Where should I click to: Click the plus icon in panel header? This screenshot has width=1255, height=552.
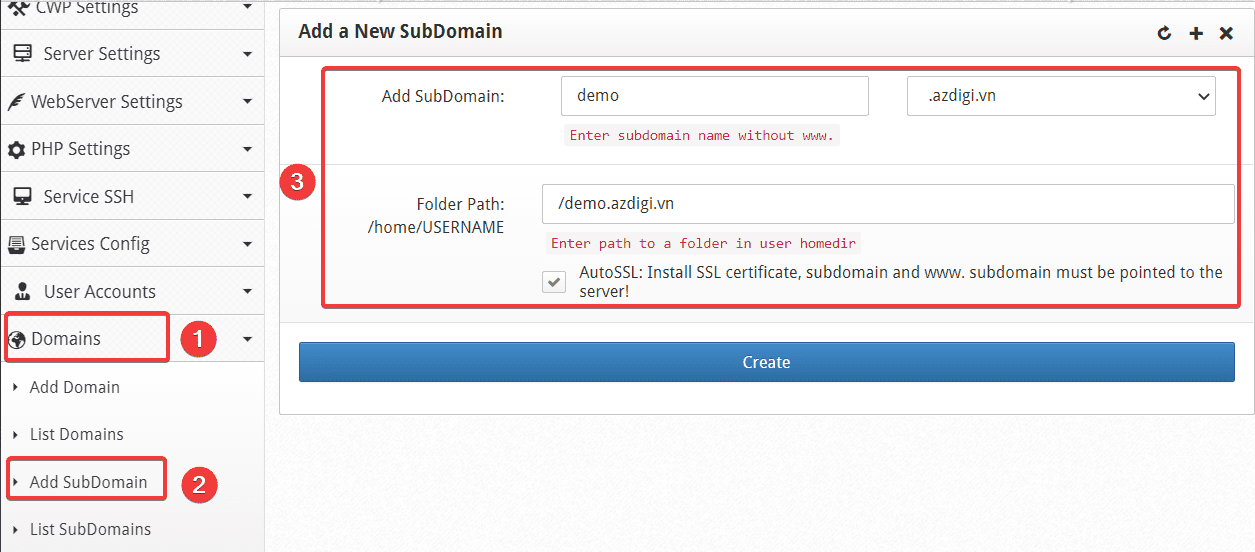click(x=1195, y=33)
